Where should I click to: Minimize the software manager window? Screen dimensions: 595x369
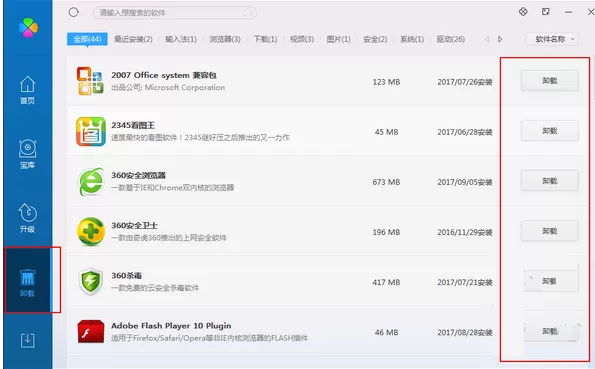coord(568,12)
